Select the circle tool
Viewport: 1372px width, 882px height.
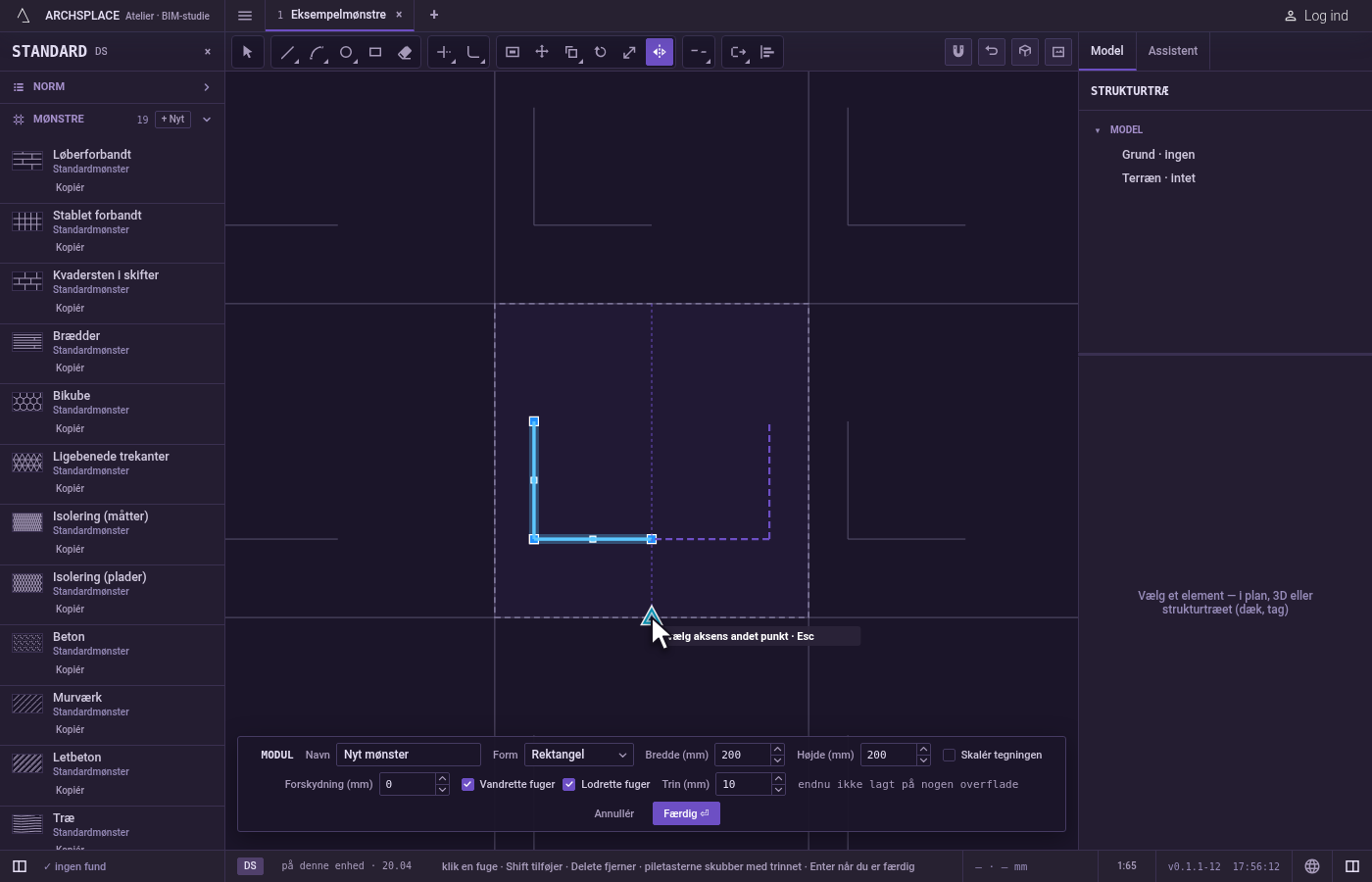click(x=346, y=52)
